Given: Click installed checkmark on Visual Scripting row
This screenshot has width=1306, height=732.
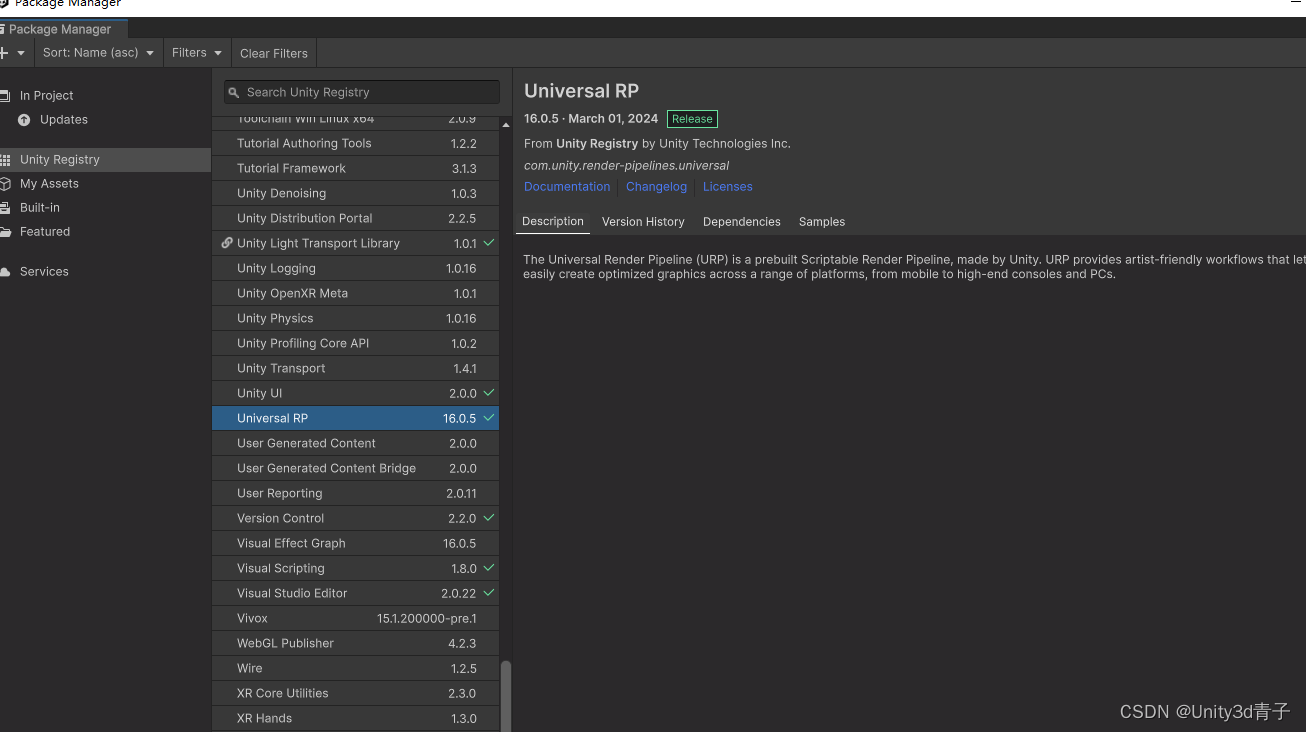Looking at the screenshot, I should click(x=489, y=568).
